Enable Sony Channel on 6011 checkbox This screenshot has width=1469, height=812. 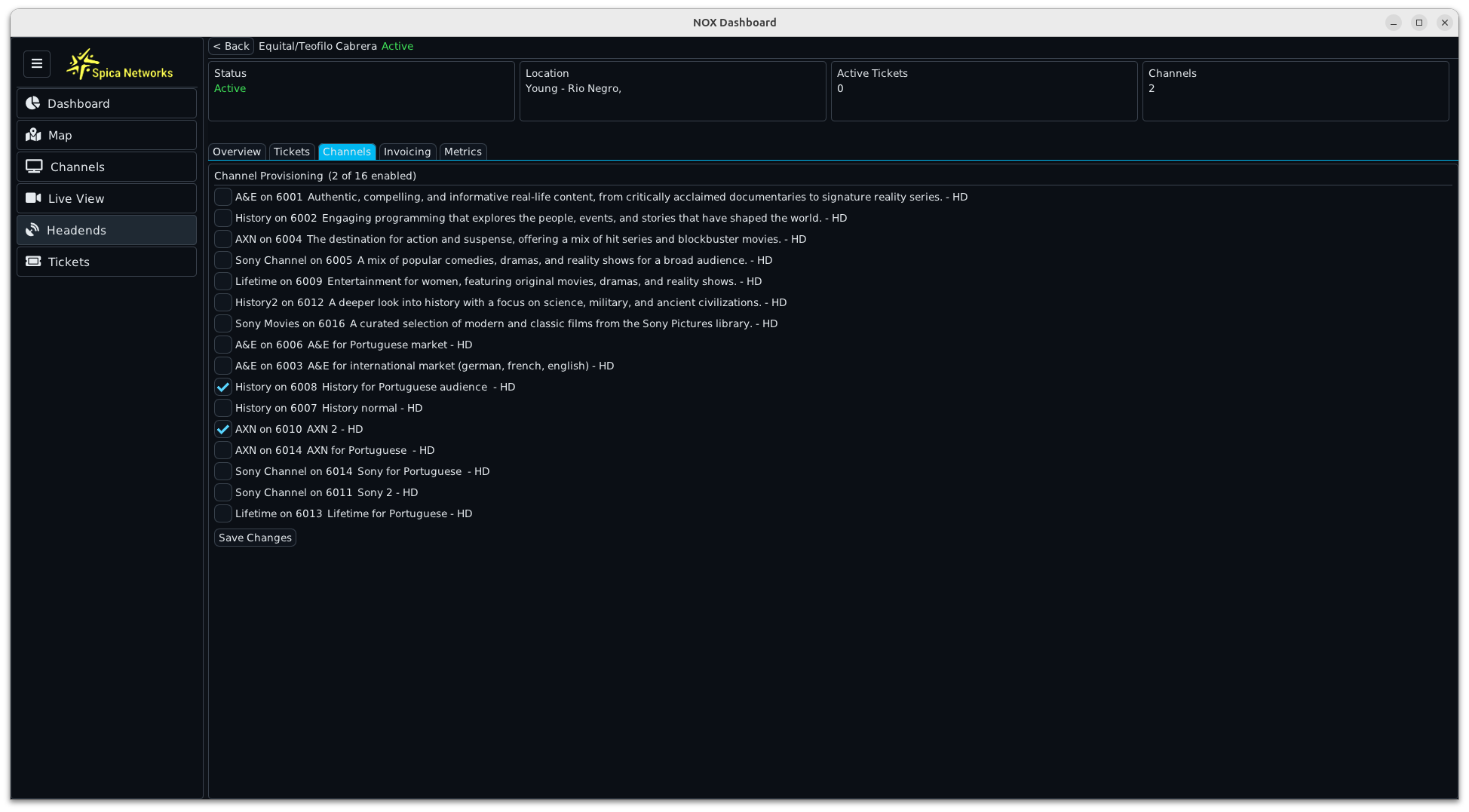tap(223, 492)
